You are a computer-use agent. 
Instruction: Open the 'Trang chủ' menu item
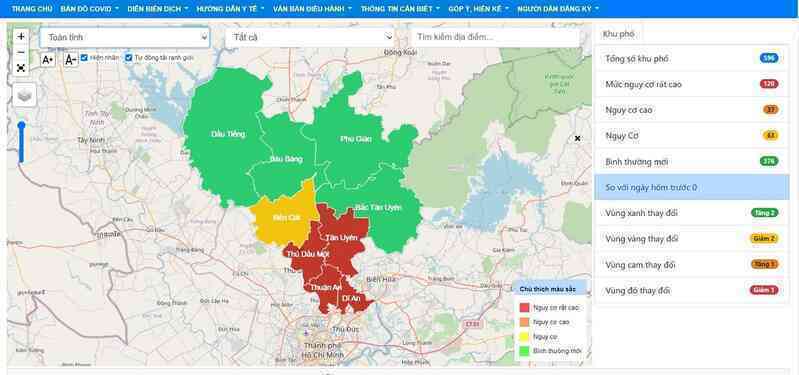point(32,9)
